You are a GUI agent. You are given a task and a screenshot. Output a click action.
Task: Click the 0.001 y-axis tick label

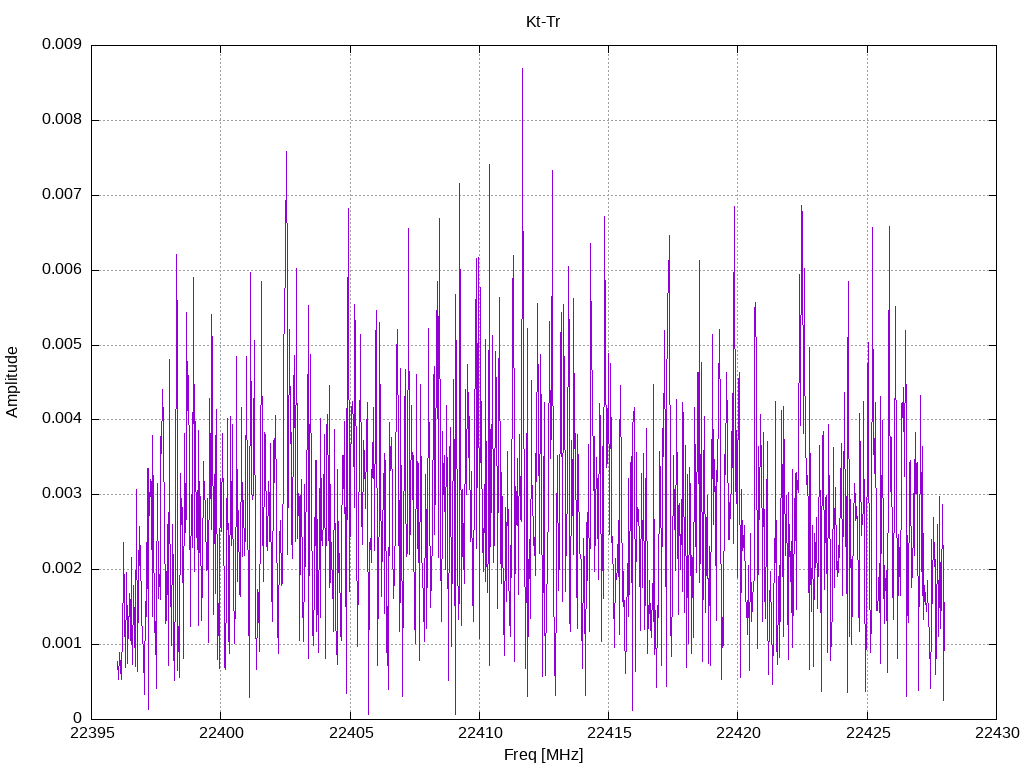62,643
